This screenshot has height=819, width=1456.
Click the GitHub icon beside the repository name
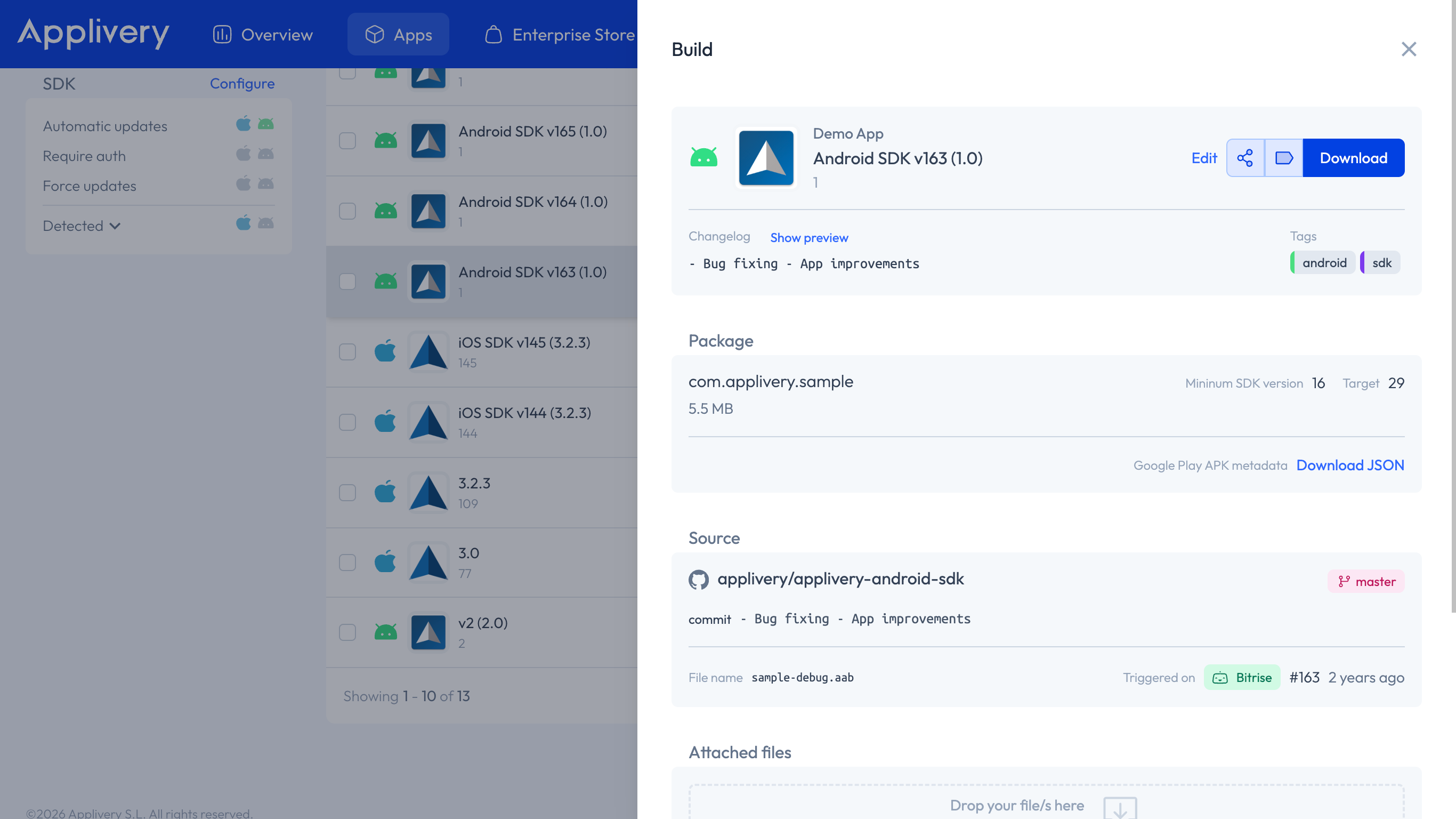coord(700,579)
